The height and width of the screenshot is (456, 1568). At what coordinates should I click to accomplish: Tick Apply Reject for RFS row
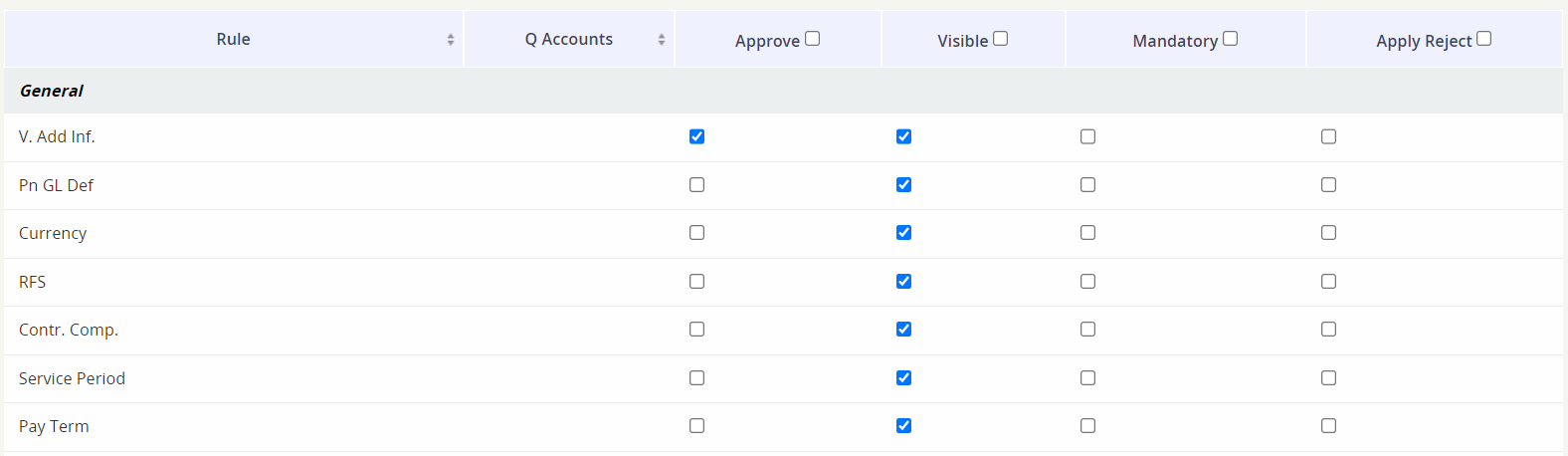tap(1328, 282)
